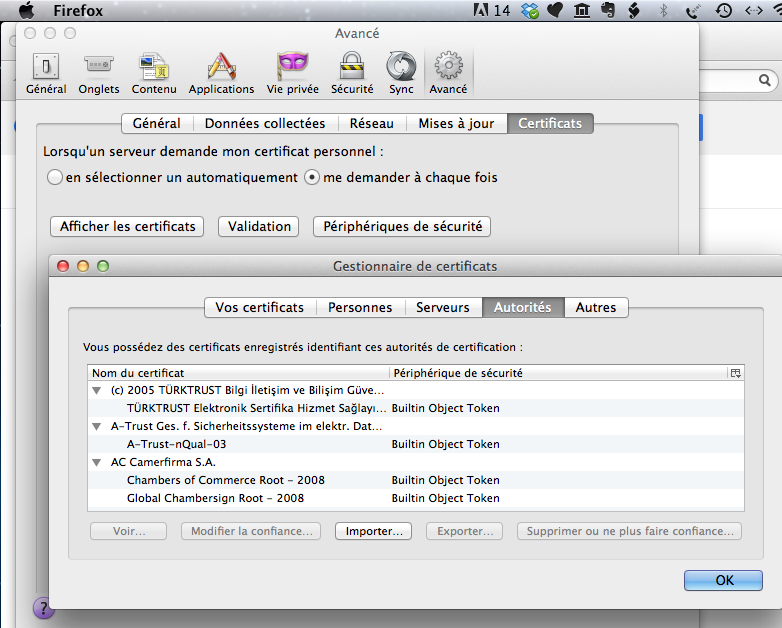Select the AC Camerfirma S.A. row text
Image resolution: width=782 pixels, height=628 pixels.
(x=163, y=462)
